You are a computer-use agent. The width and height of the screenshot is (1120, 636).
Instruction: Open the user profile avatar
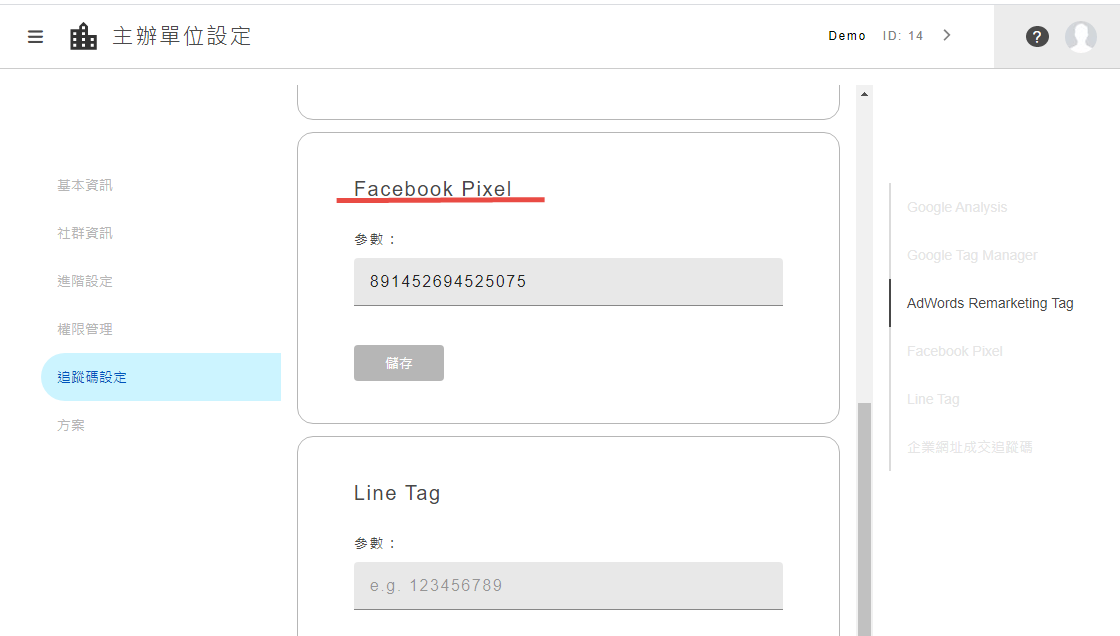(1080, 37)
